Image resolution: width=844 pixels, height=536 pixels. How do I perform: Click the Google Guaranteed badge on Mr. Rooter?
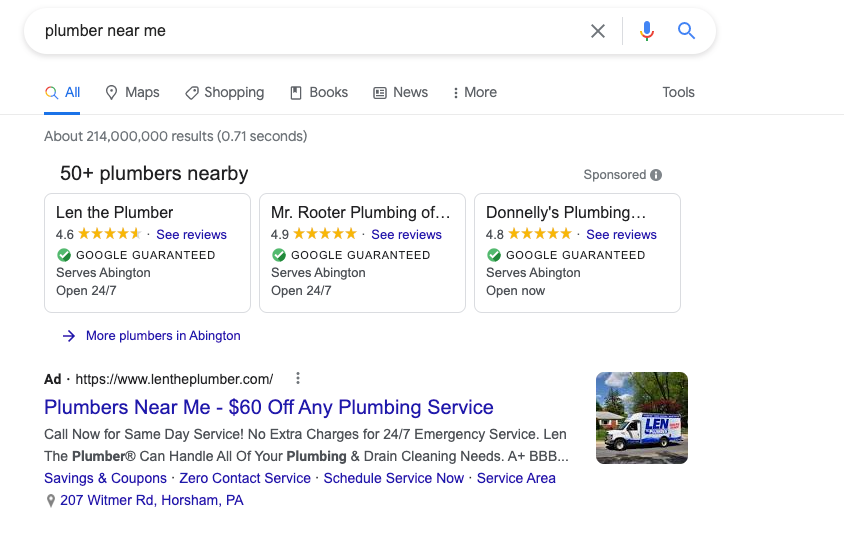(x=351, y=255)
